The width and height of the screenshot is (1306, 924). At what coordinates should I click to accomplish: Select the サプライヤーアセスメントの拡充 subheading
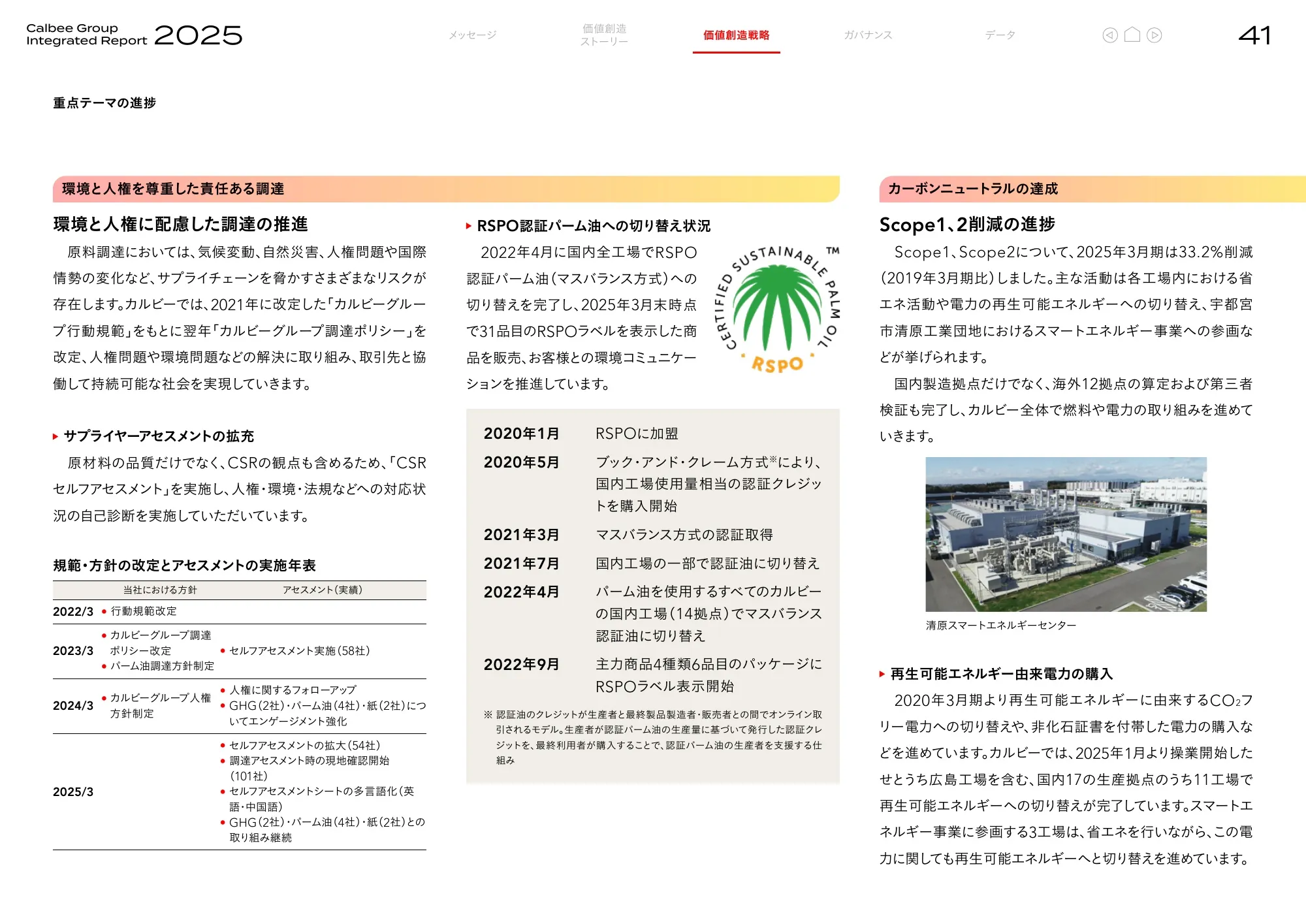click(158, 436)
